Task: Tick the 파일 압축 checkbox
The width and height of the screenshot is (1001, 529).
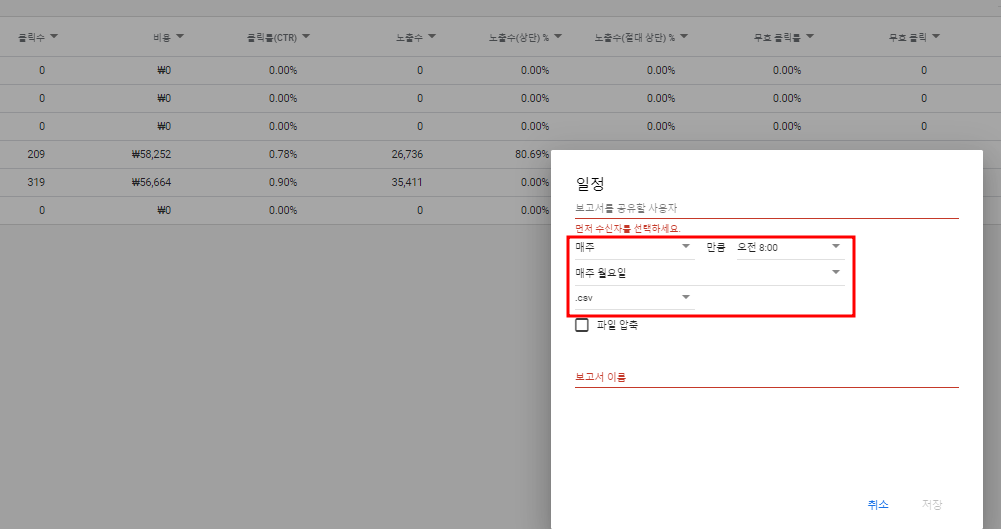Action: (x=582, y=325)
